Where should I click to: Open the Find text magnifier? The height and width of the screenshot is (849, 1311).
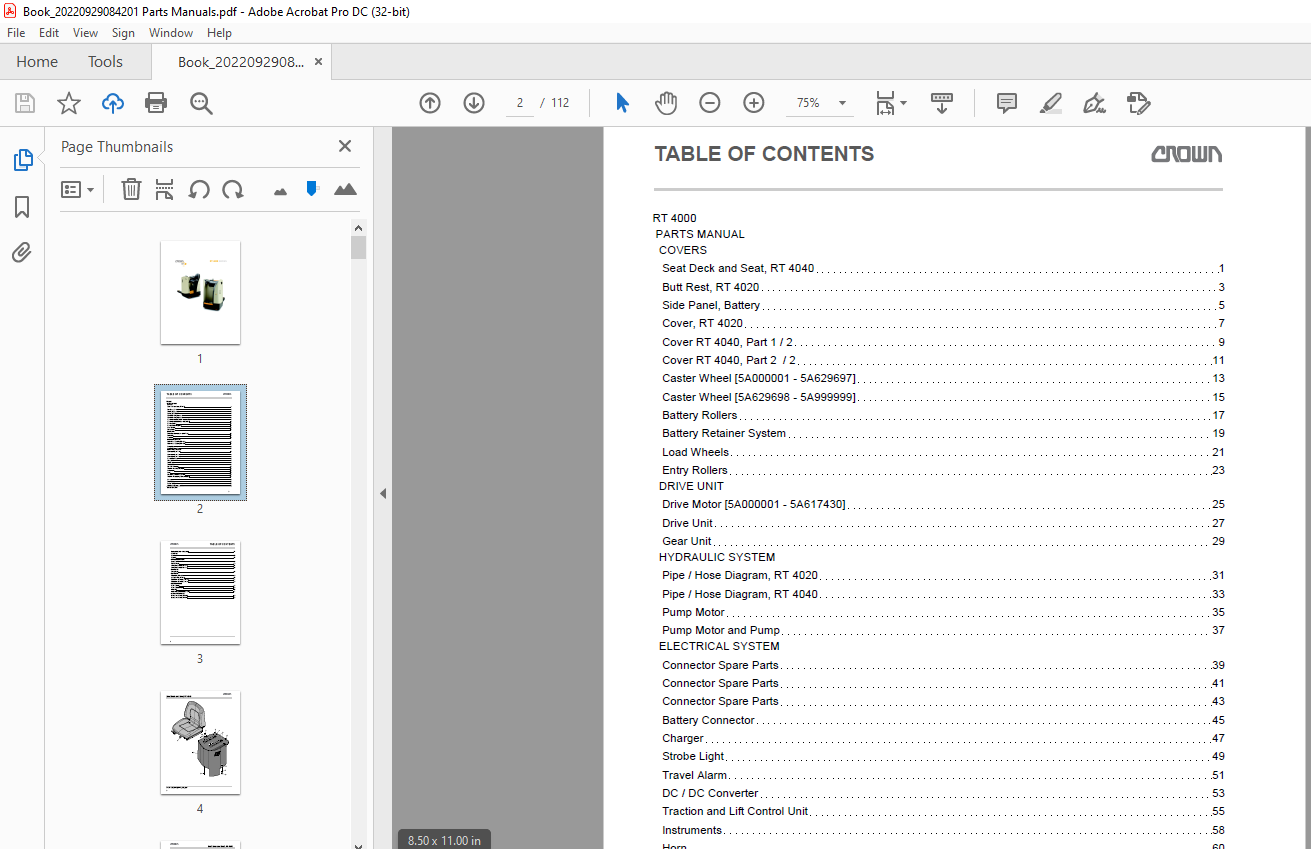(x=201, y=103)
